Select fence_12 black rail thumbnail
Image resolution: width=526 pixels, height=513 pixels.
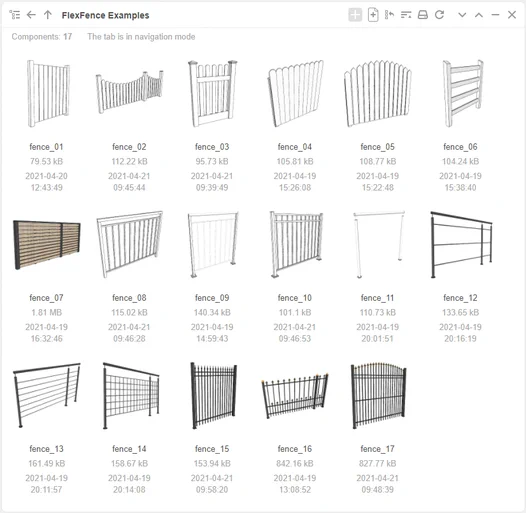461,244
